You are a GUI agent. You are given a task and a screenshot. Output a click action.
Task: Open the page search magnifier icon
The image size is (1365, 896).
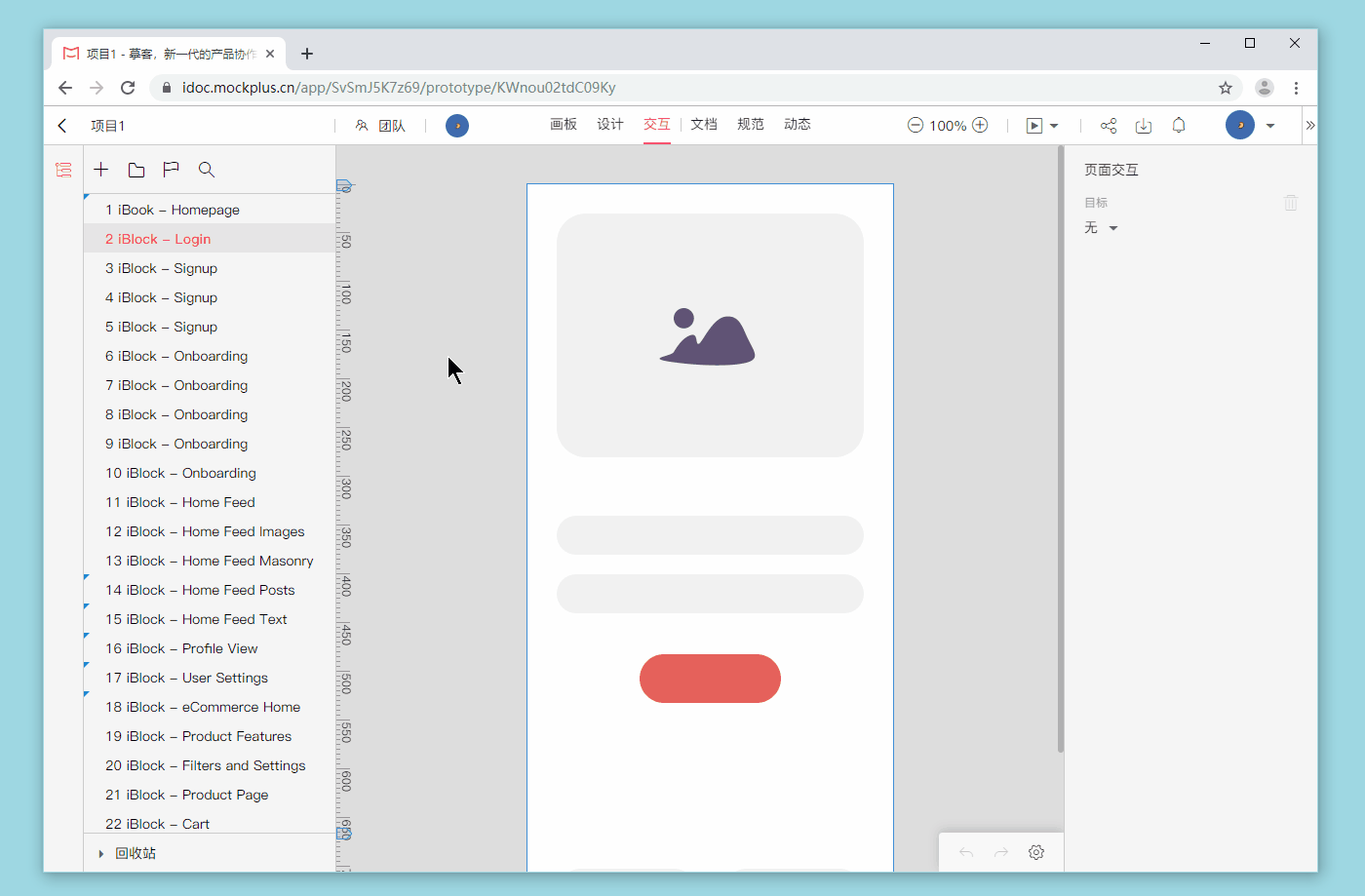click(x=207, y=170)
